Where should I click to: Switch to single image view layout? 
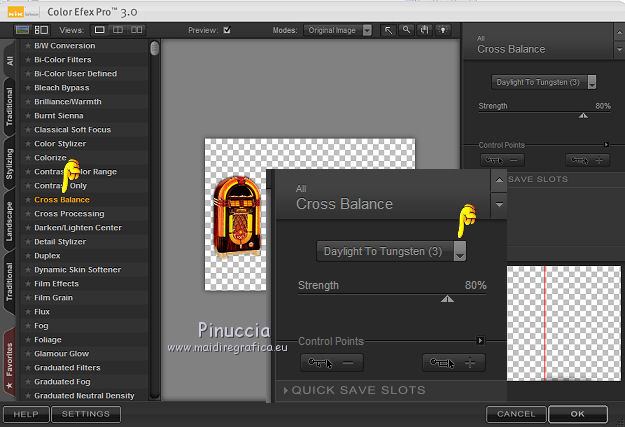click(x=100, y=30)
